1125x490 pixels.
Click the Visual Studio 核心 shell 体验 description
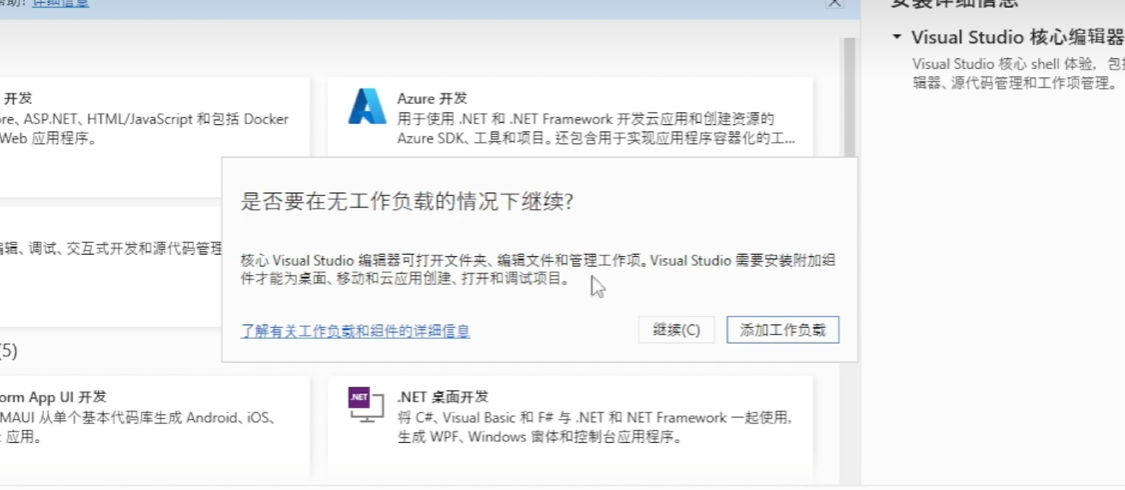(x=1018, y=73)
